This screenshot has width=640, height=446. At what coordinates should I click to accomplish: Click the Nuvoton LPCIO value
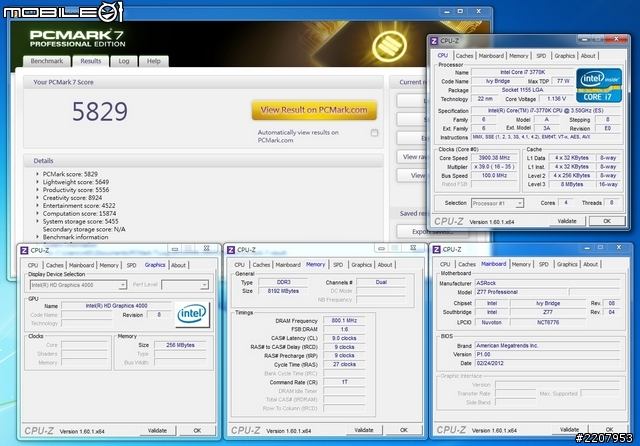click(491, 322)
